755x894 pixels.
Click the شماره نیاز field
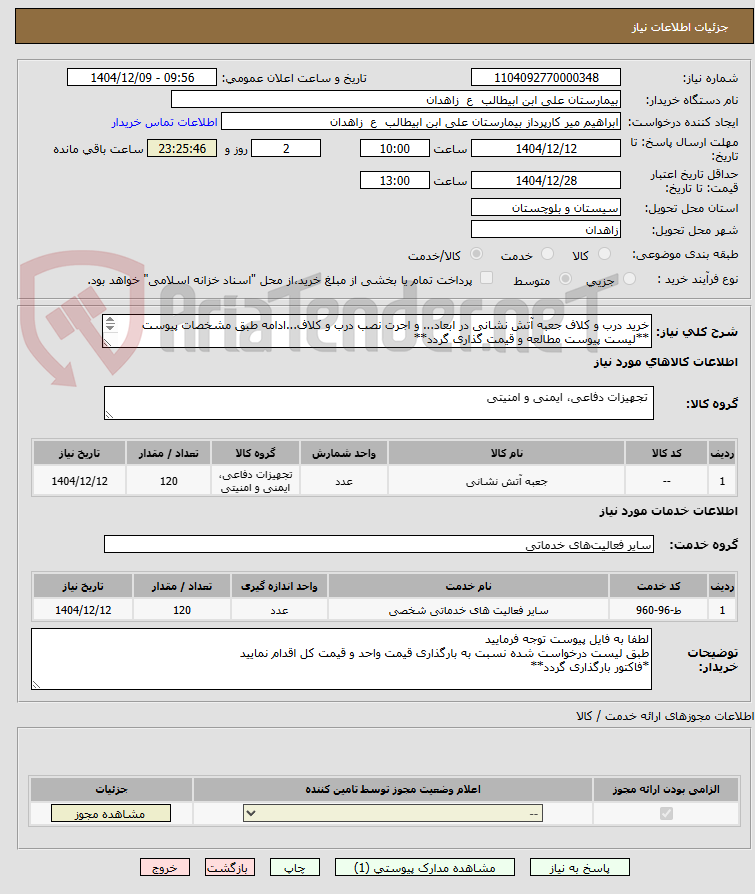click(x=546, y=78)
